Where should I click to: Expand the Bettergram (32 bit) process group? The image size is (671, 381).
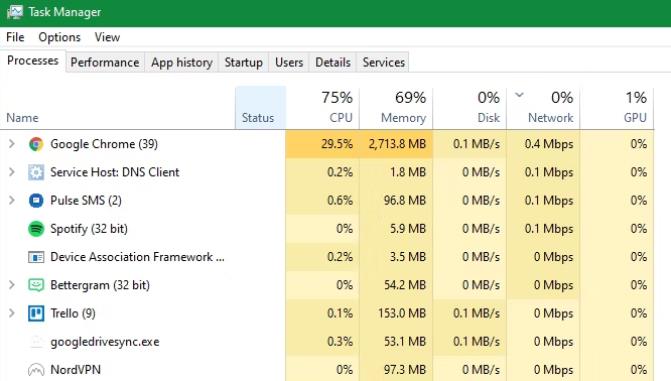pos(12,285)
